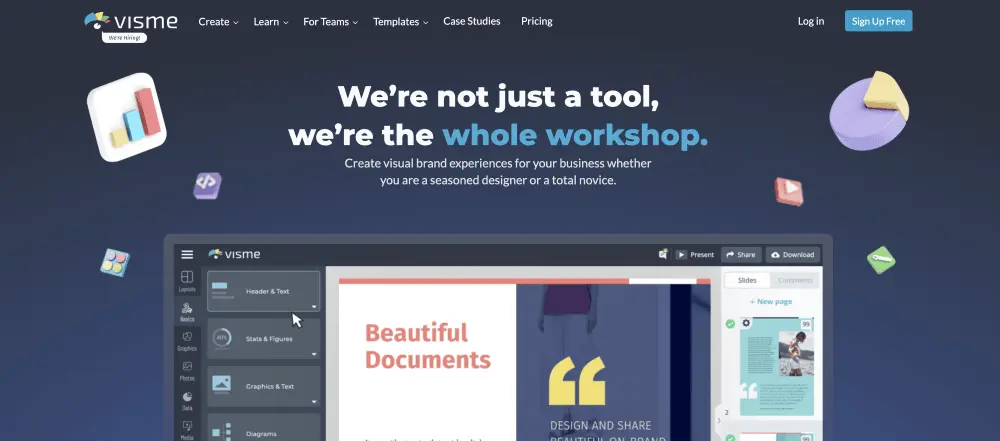Expand the Create menu in the navigation
Screen dimensions: 1000x441
218,22
